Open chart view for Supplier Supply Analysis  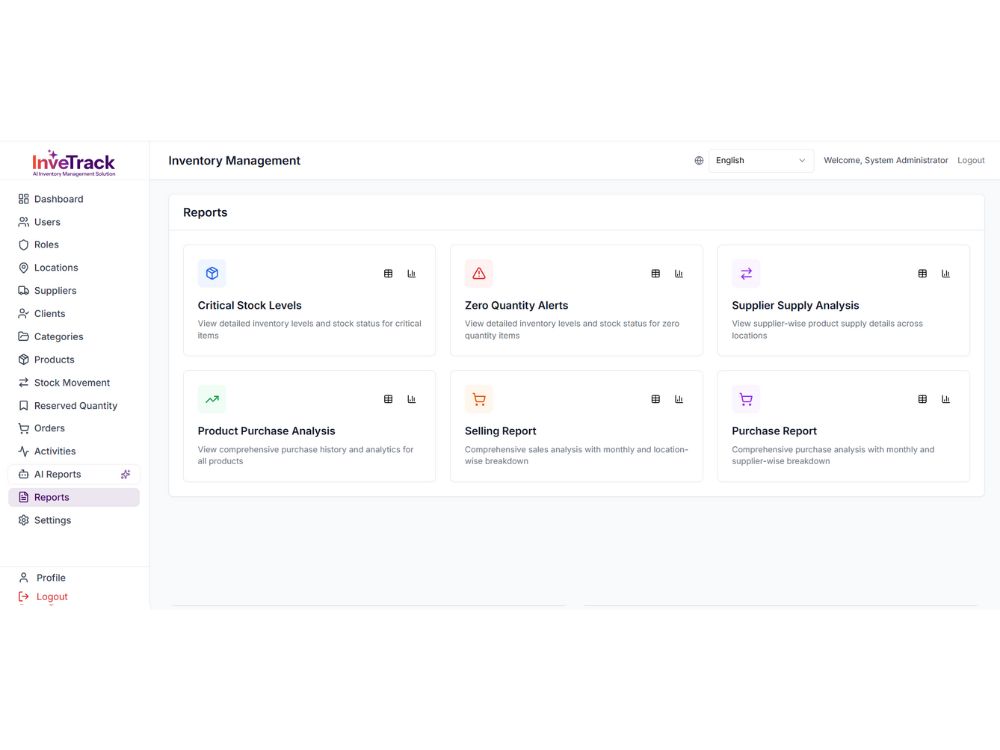(x=946, y=274)
